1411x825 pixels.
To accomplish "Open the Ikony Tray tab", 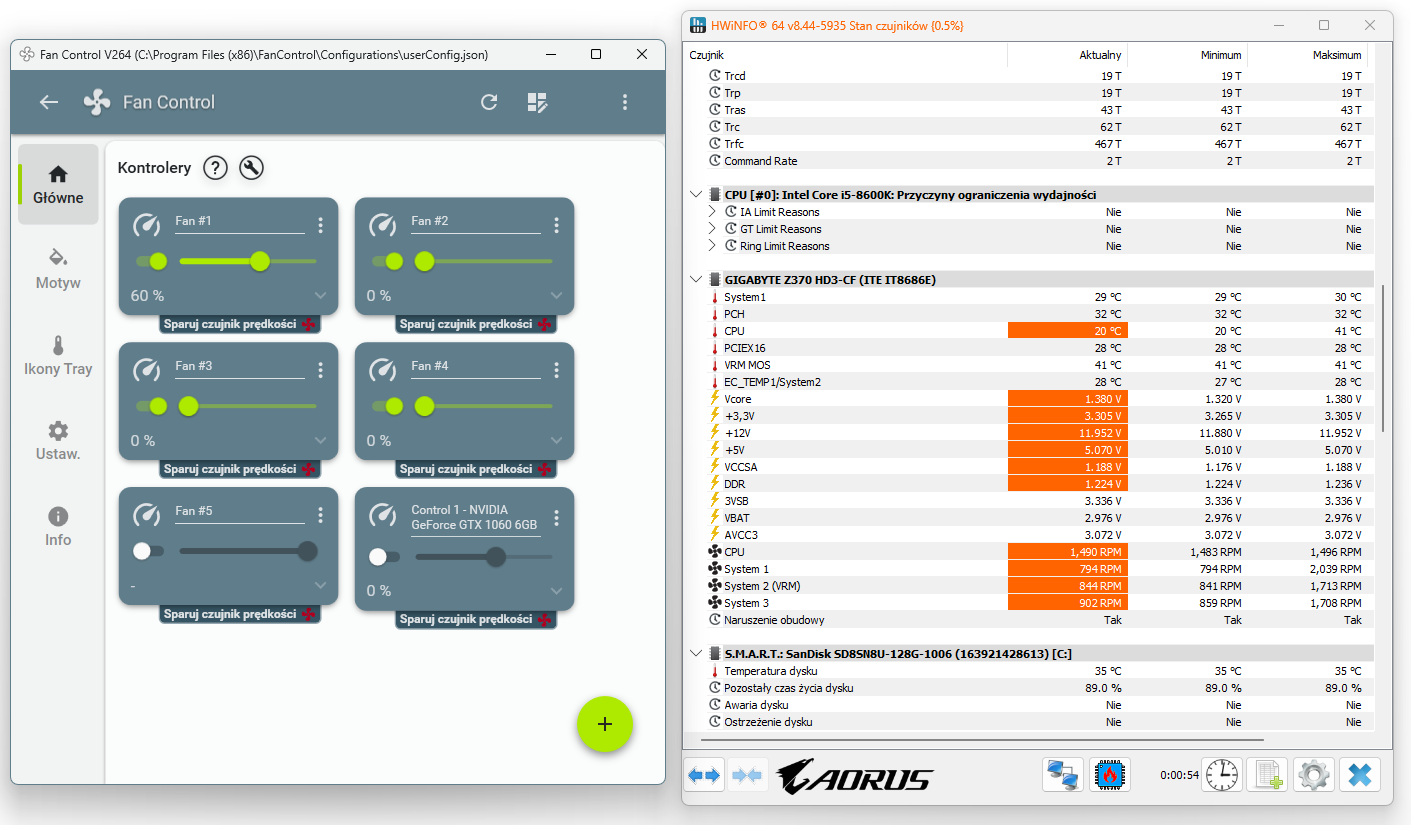I will point(58,355).
